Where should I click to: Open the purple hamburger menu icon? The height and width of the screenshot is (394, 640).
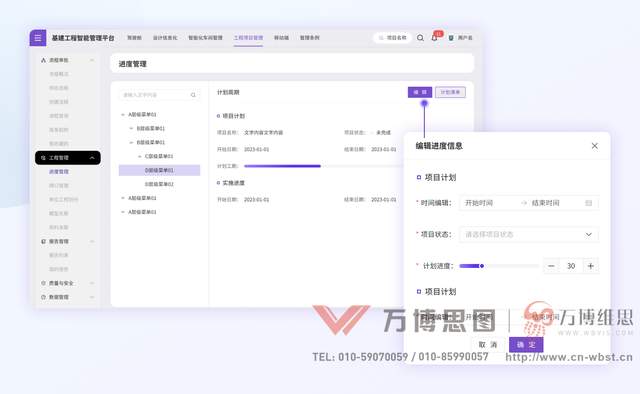pos(38,38)
